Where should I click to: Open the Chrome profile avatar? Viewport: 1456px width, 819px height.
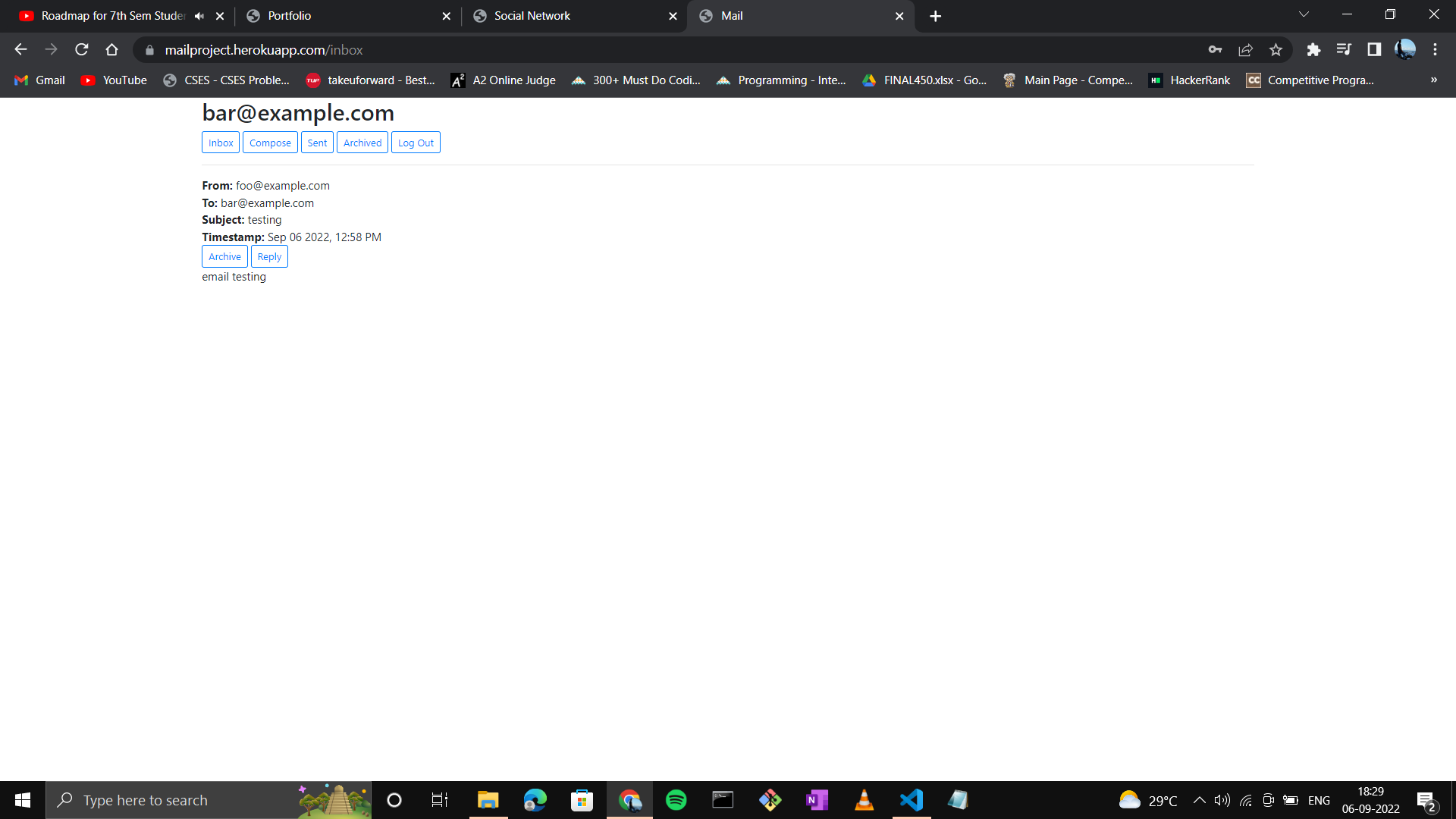[1407, 49]
